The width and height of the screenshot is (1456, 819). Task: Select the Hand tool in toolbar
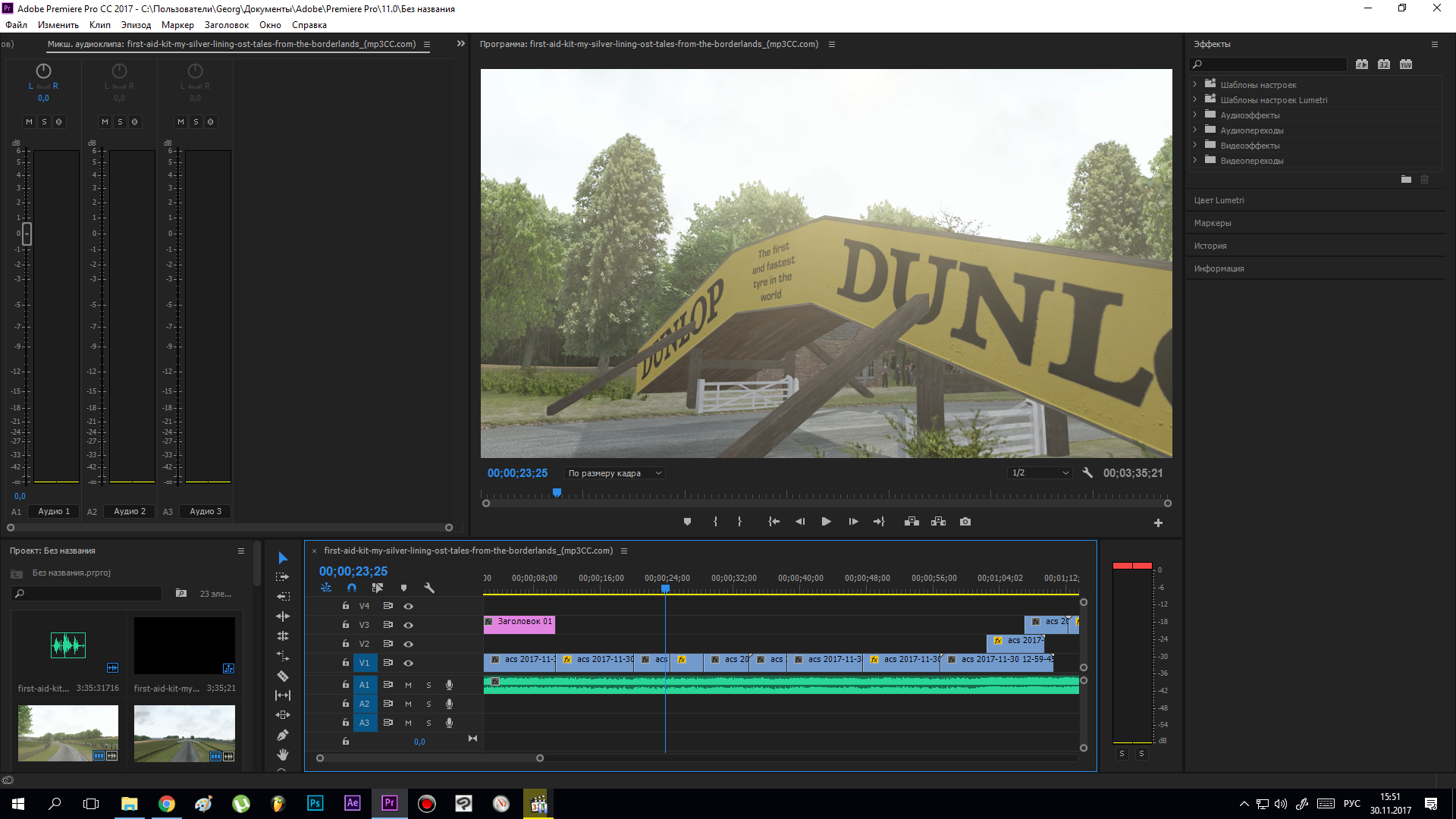(x=283, y=755)
